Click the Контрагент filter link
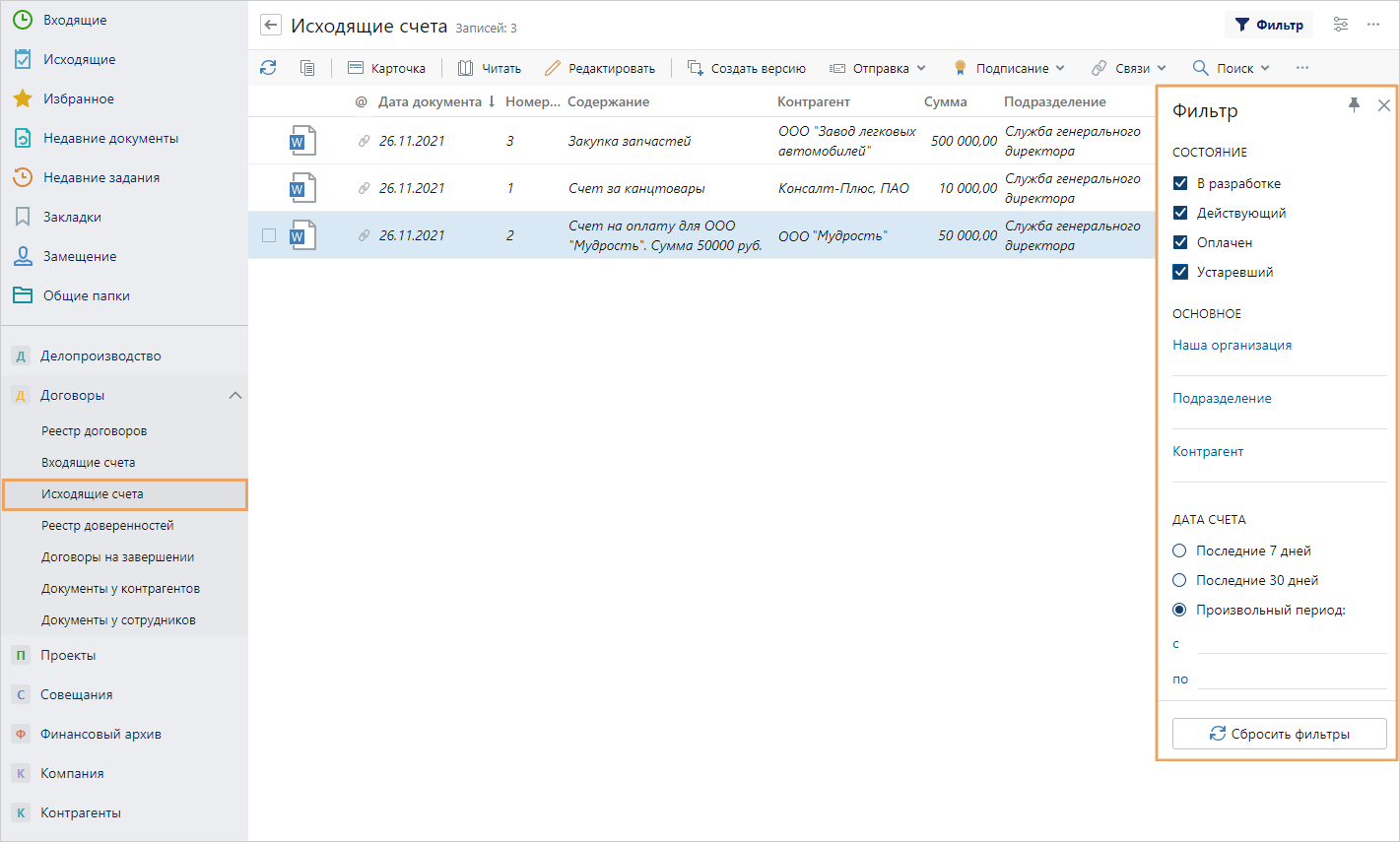Screen dimensions: 1400x842 click(x=1208, y=451)
